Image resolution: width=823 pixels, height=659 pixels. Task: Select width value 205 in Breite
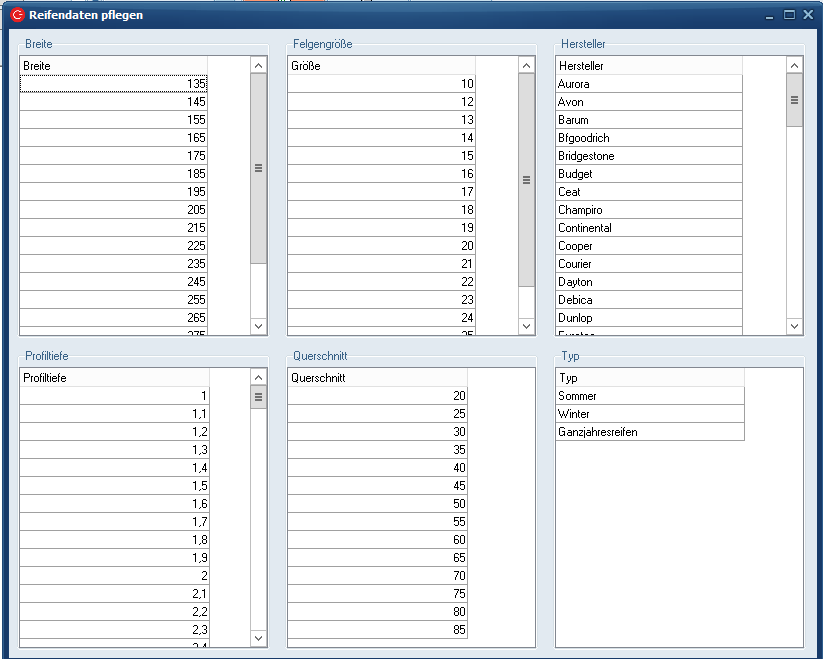(x=113, y=210)
